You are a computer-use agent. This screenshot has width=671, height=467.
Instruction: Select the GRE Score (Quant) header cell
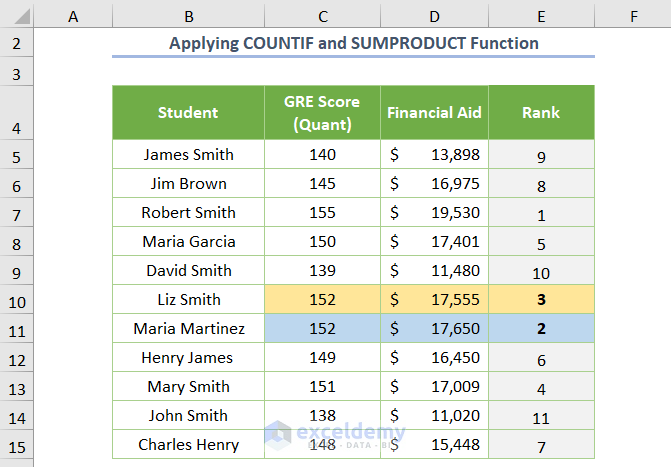[322, 113]
